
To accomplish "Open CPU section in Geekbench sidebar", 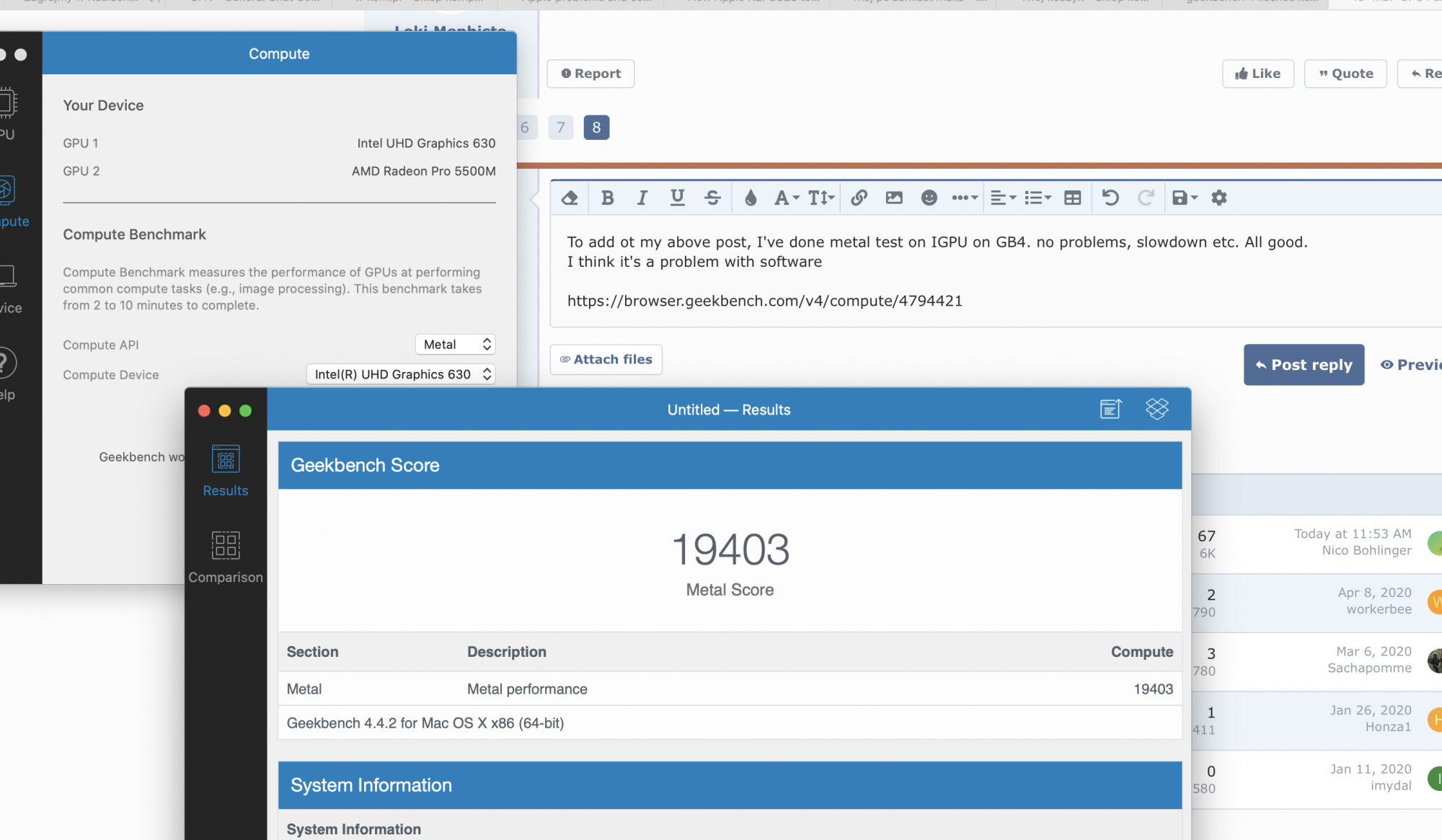I will (x=7, y=115).
